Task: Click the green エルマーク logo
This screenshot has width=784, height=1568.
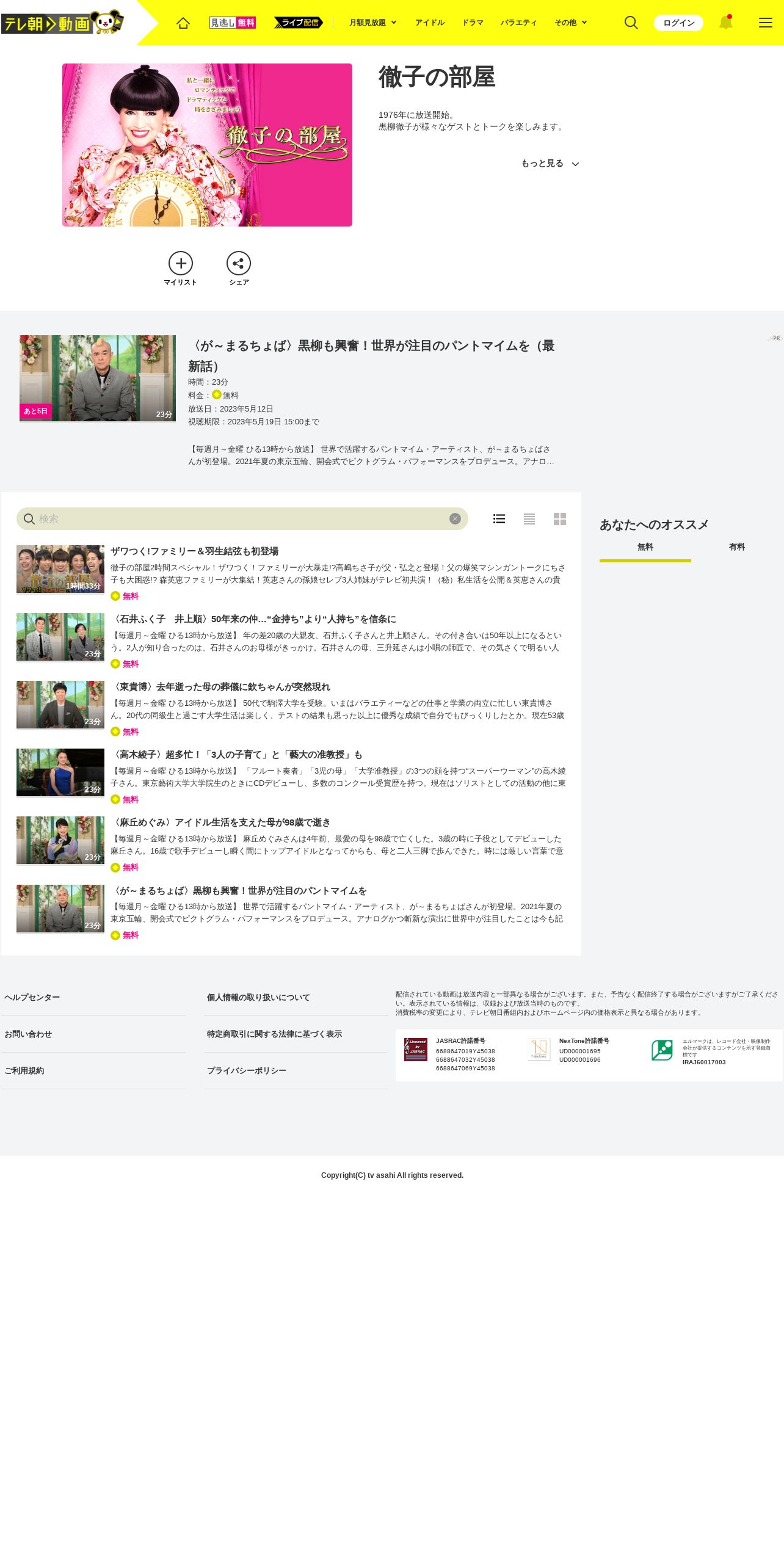Action: click(662, 1050)
